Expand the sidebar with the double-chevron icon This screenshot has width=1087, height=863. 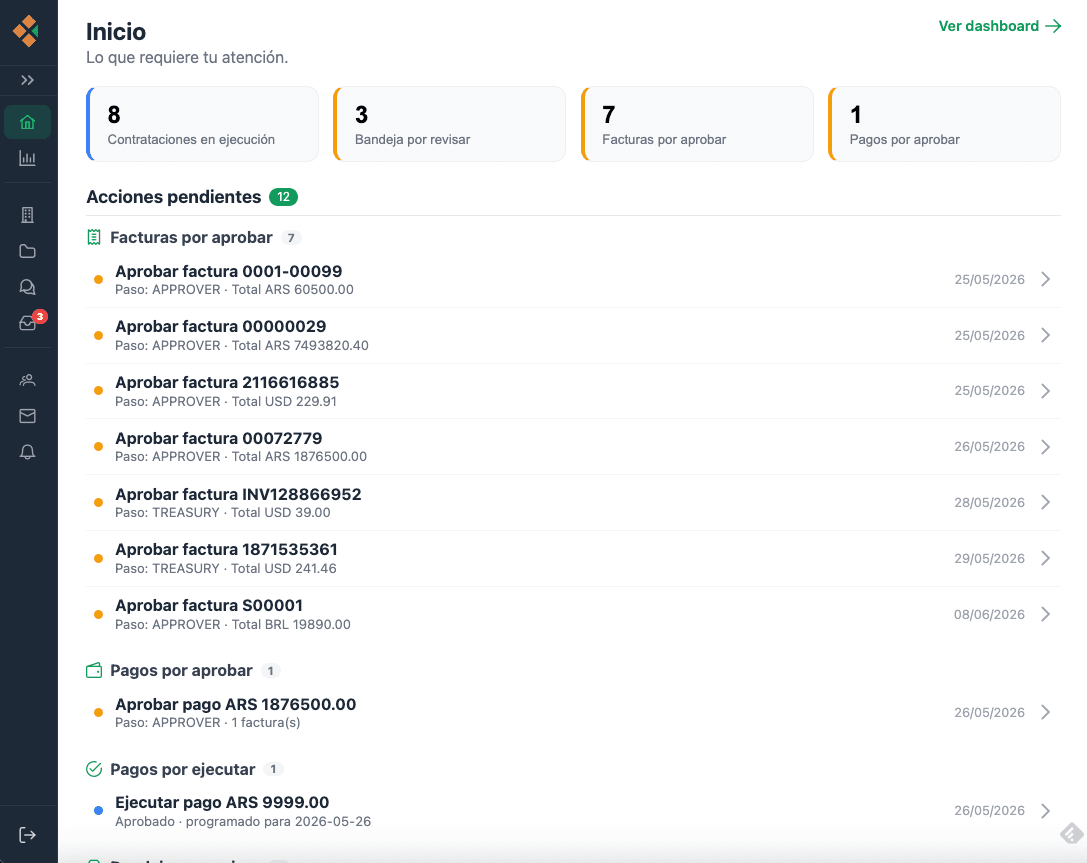[x=27, y=80]
